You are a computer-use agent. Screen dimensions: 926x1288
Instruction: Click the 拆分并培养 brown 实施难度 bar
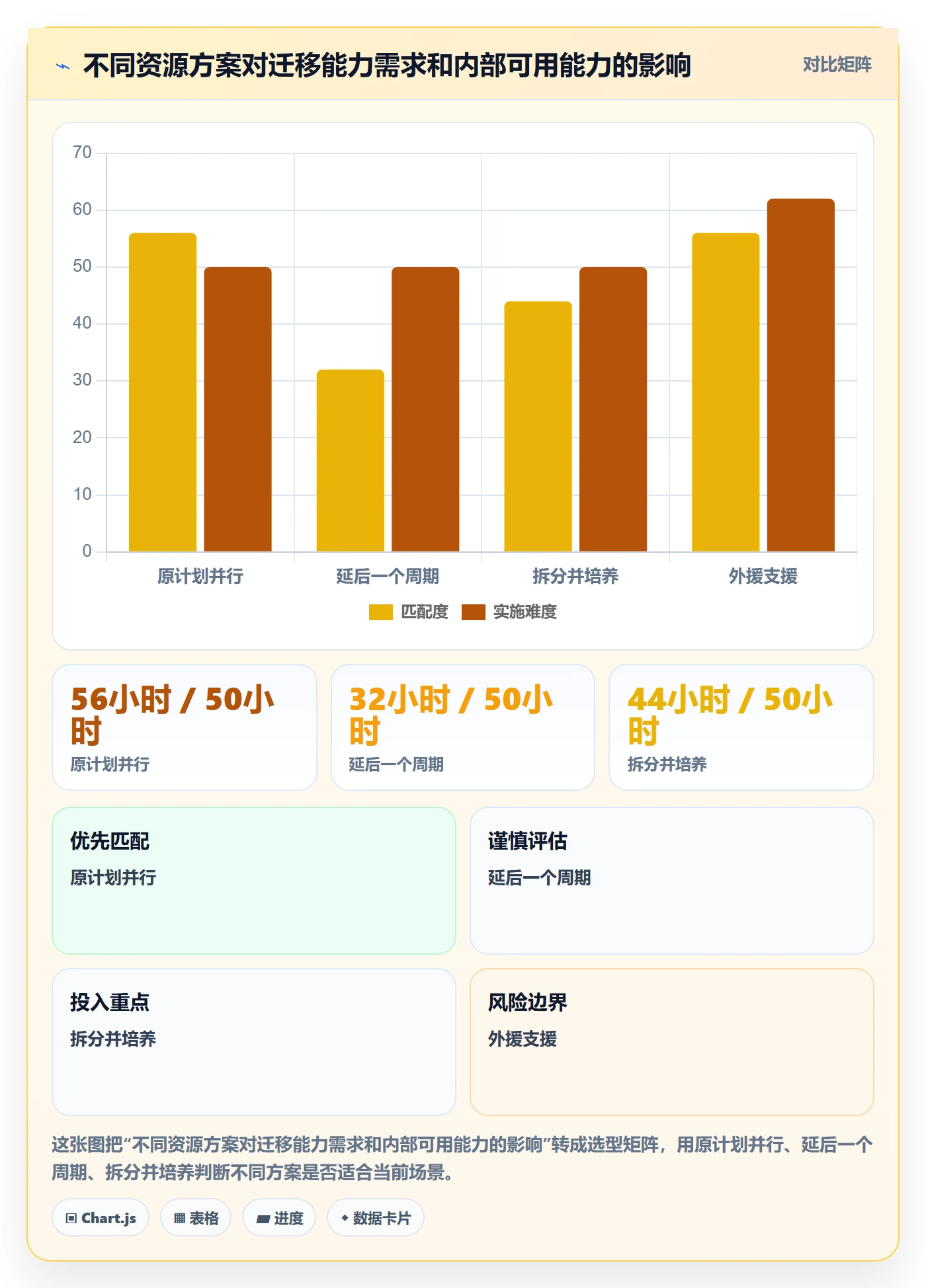point(613,409)
